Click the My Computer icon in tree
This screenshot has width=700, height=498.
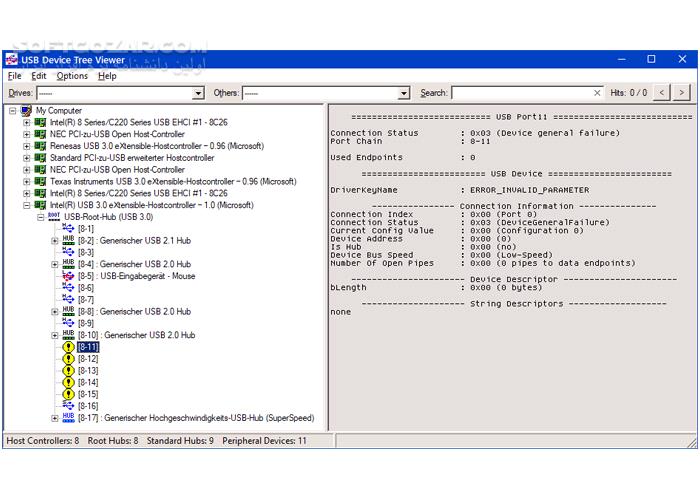click(26, 110)
